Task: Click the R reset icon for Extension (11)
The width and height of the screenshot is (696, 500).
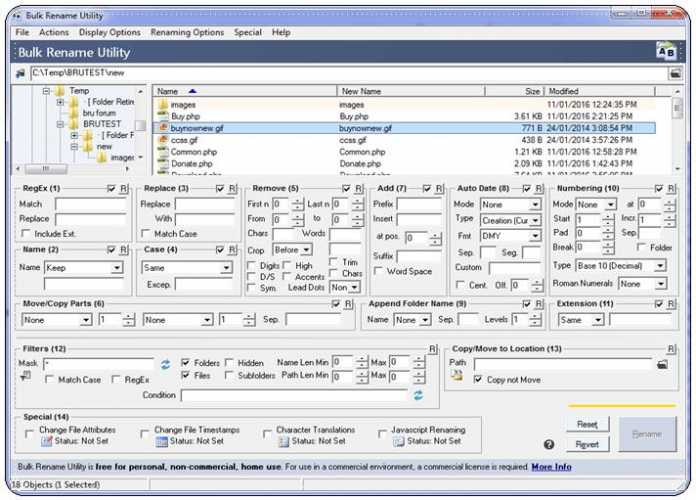Action: [671, 304]
